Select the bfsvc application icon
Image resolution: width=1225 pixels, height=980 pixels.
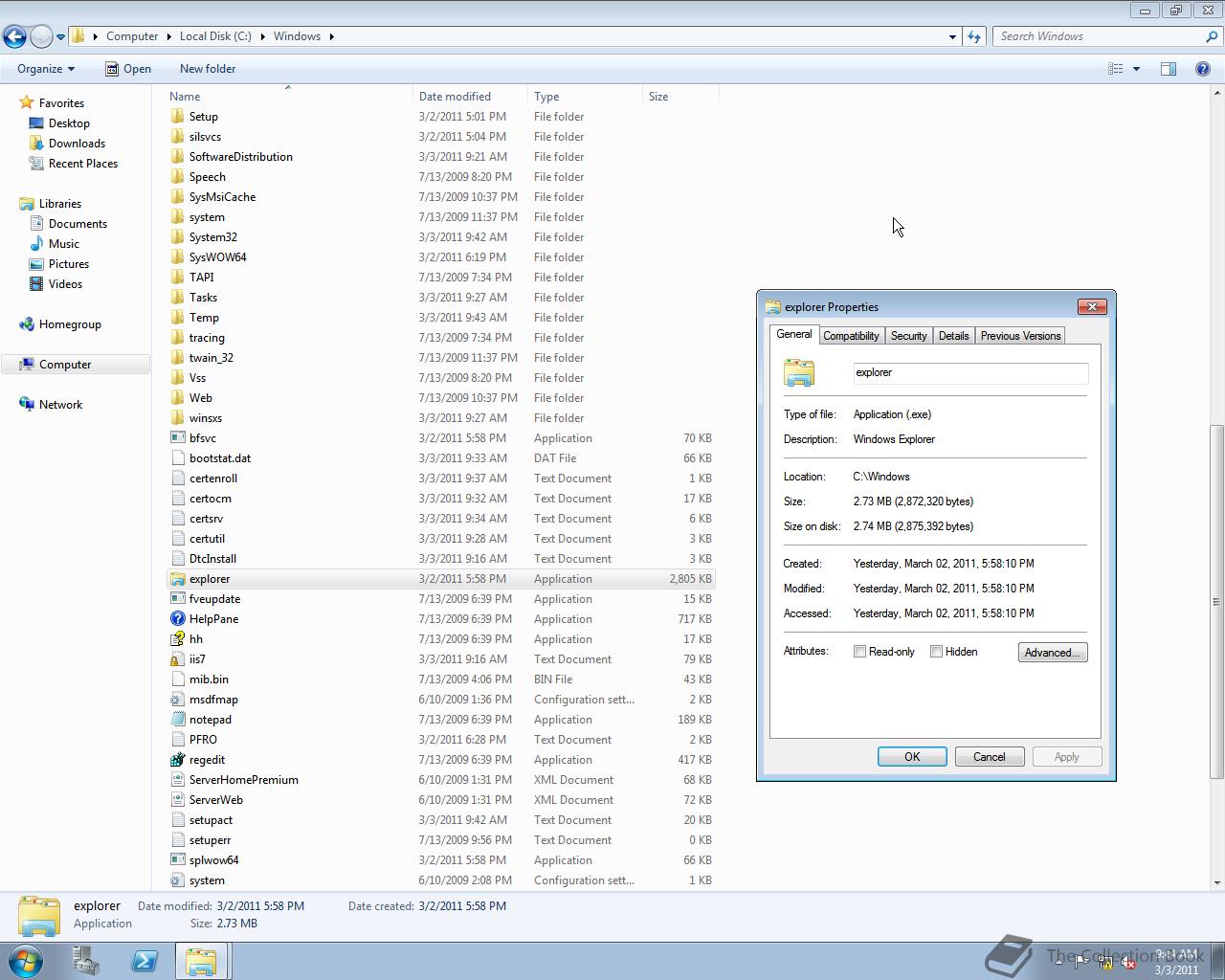(x=177, y=438)
